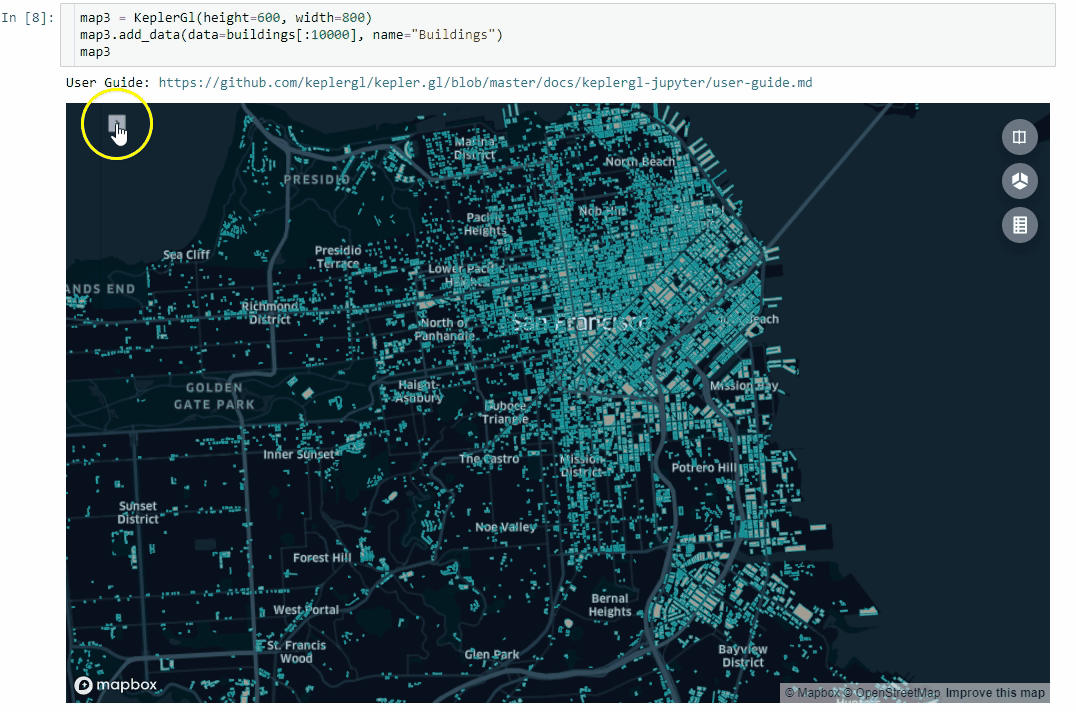Select the In [8] cell prompt

[27, 18]
